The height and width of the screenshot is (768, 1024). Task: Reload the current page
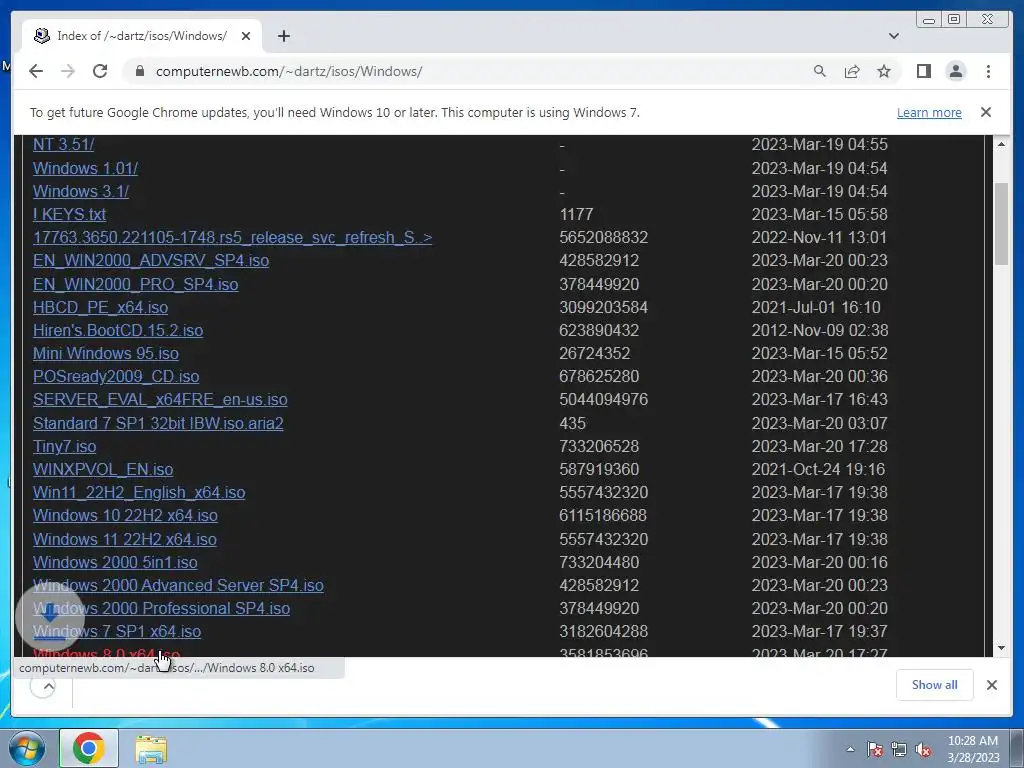pos(100,71)
